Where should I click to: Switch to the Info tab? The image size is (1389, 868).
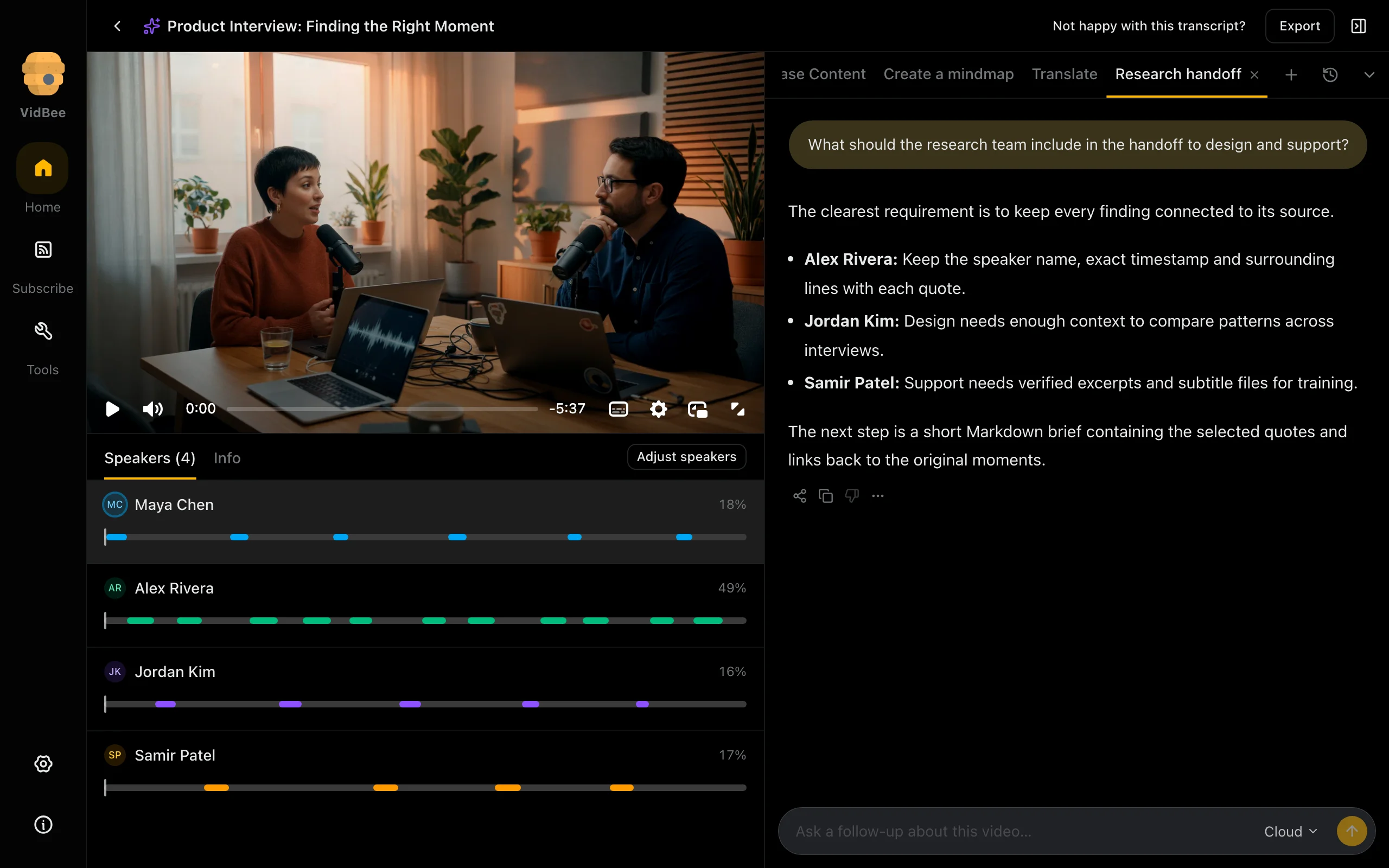(227, 458)
